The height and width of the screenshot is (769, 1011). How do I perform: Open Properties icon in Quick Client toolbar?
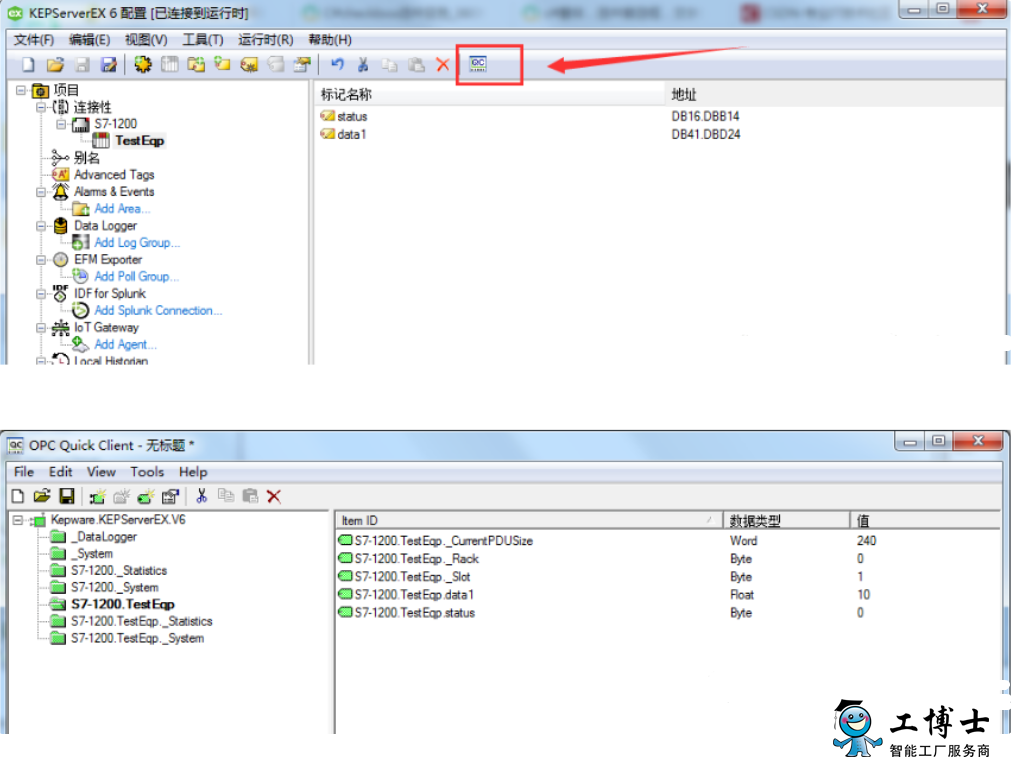[x=170, y=496]
